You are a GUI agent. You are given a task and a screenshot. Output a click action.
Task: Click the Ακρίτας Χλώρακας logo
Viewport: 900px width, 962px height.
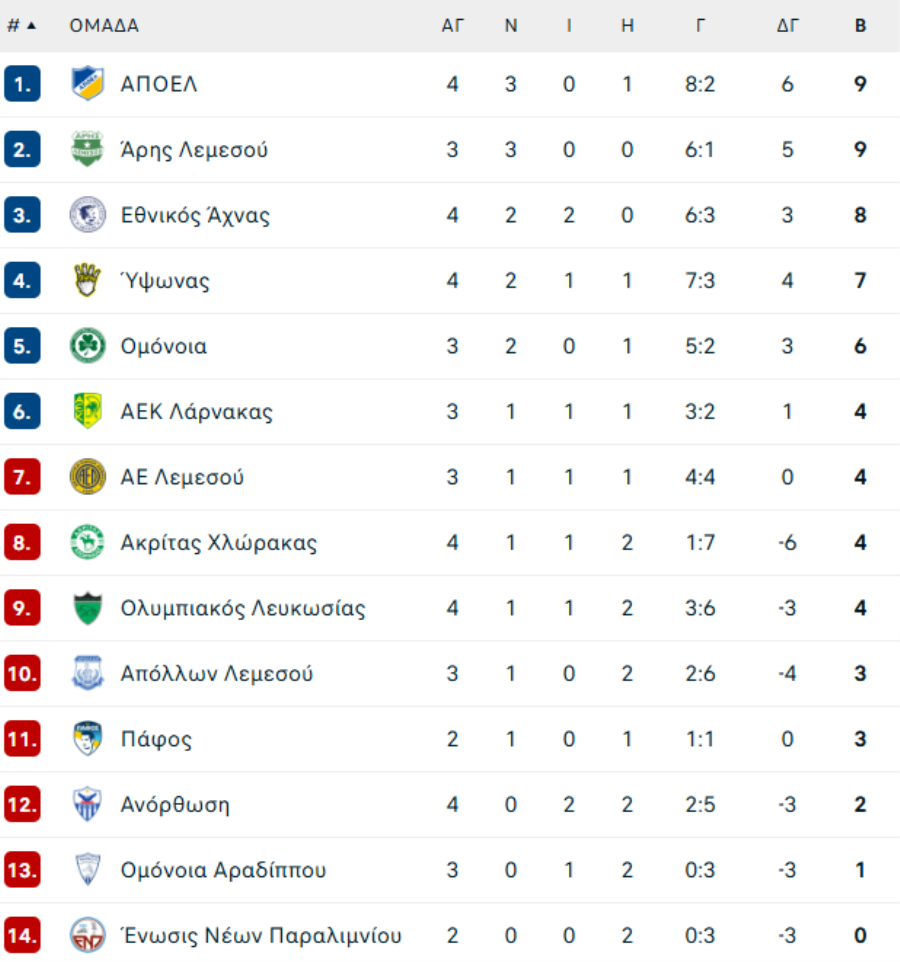pyautogui.click(x=87, y=542)
